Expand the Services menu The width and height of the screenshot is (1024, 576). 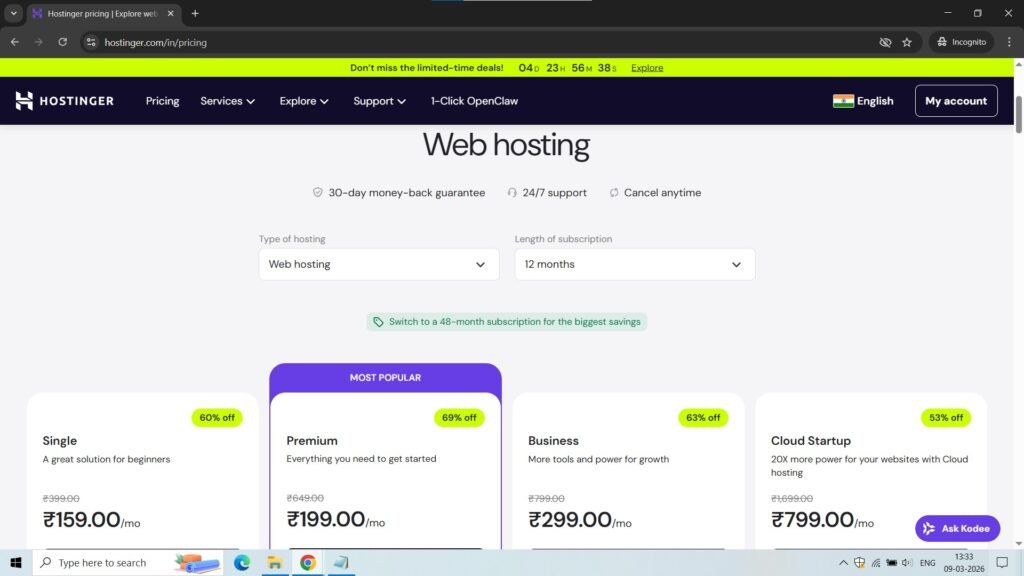point(227,101)
